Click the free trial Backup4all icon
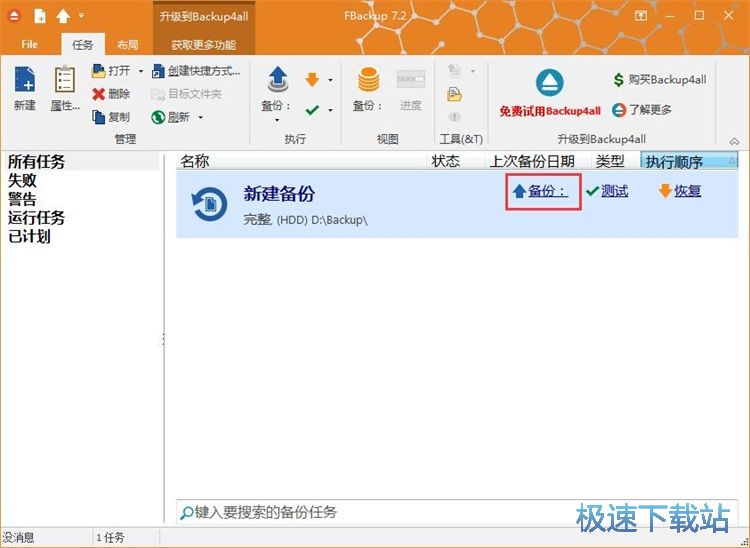 550,83
